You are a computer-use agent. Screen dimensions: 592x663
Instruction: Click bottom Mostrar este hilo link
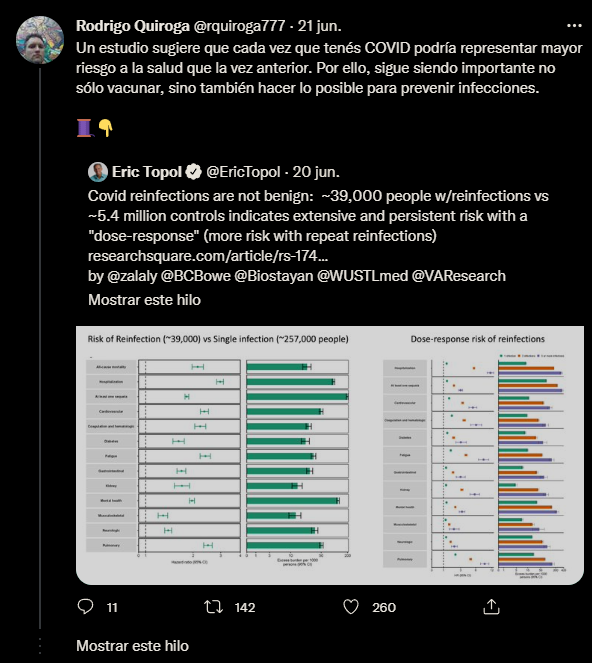pyautogui.click(x=132, y=646)
